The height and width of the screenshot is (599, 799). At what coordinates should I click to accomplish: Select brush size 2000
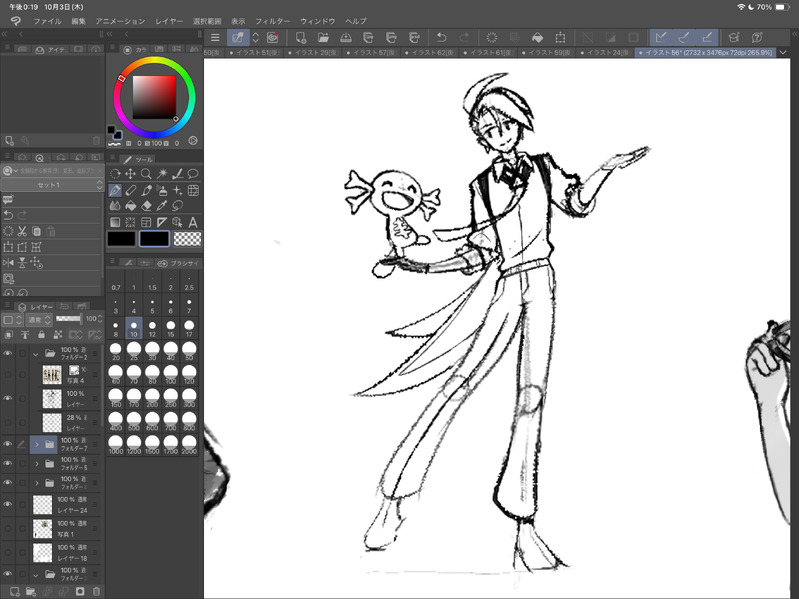coord(189,446)
